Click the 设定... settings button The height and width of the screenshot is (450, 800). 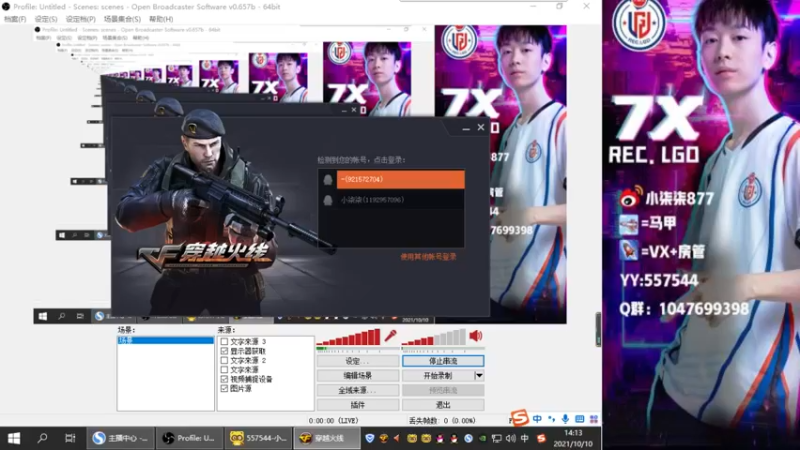(358, 361)
